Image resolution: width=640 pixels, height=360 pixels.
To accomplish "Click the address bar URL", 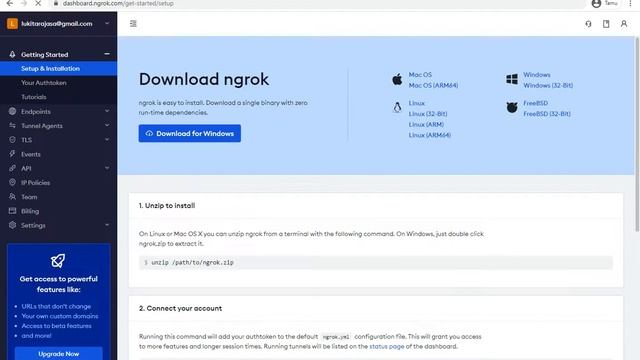I will (x=118, y=3).
